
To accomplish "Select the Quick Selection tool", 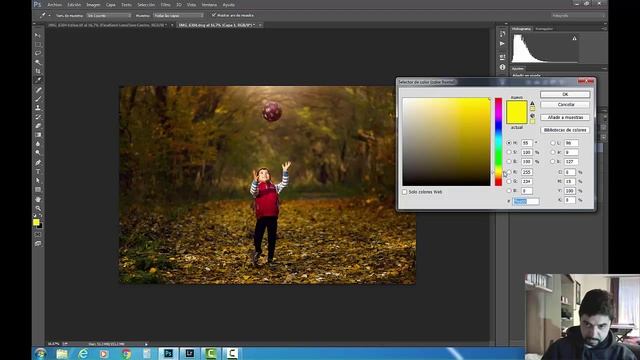I will (38, 62).
